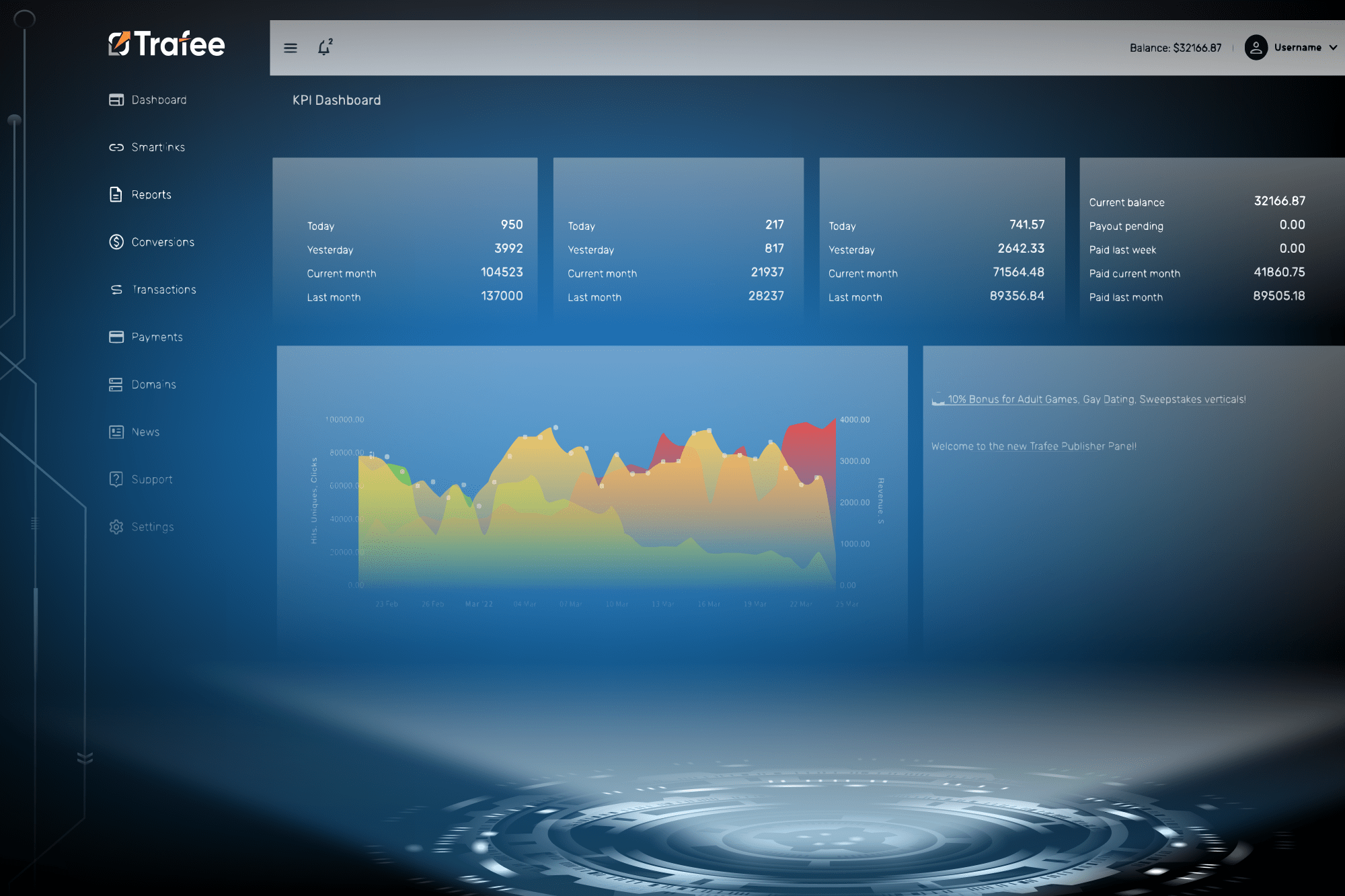This screenshot has height=896, width=1345.
Task: Click the Paid last week label
Action: (1122, 250)
